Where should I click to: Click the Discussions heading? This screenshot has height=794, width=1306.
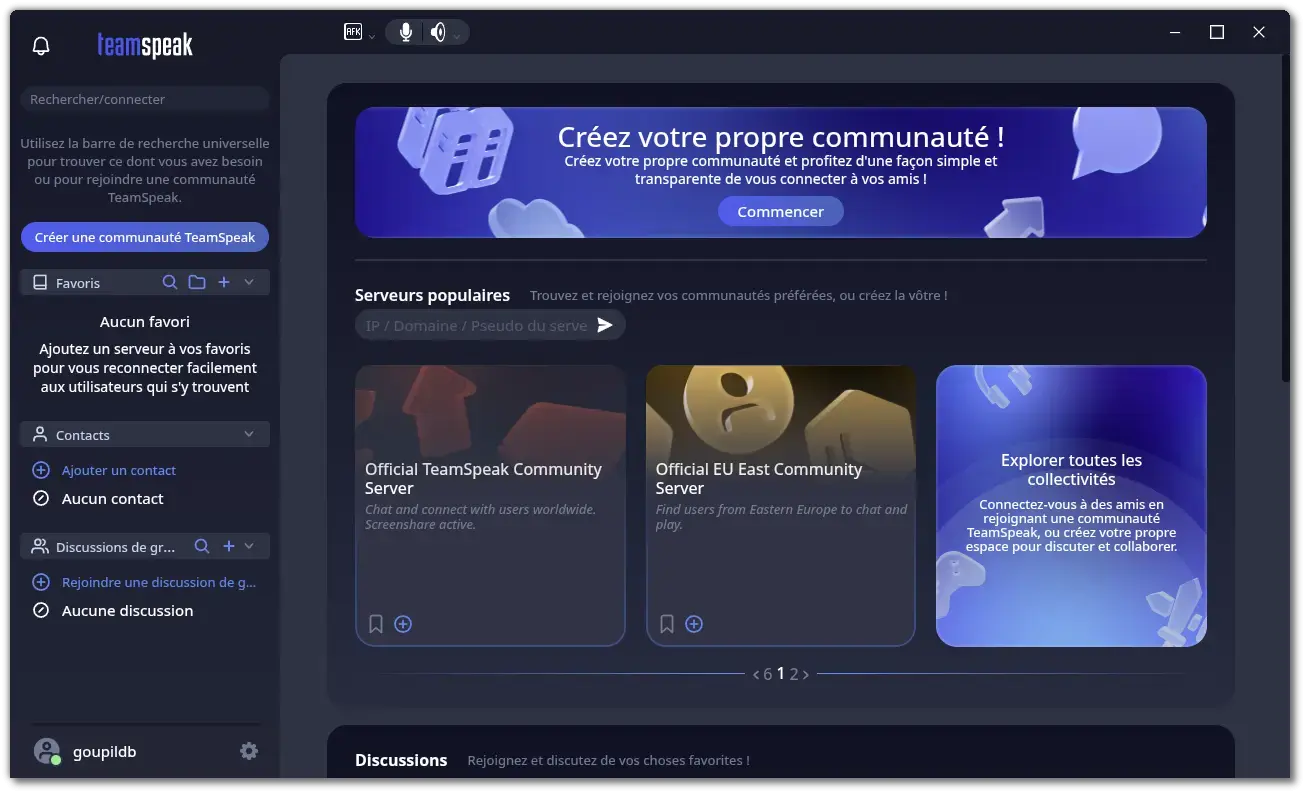tap(401, 760)
